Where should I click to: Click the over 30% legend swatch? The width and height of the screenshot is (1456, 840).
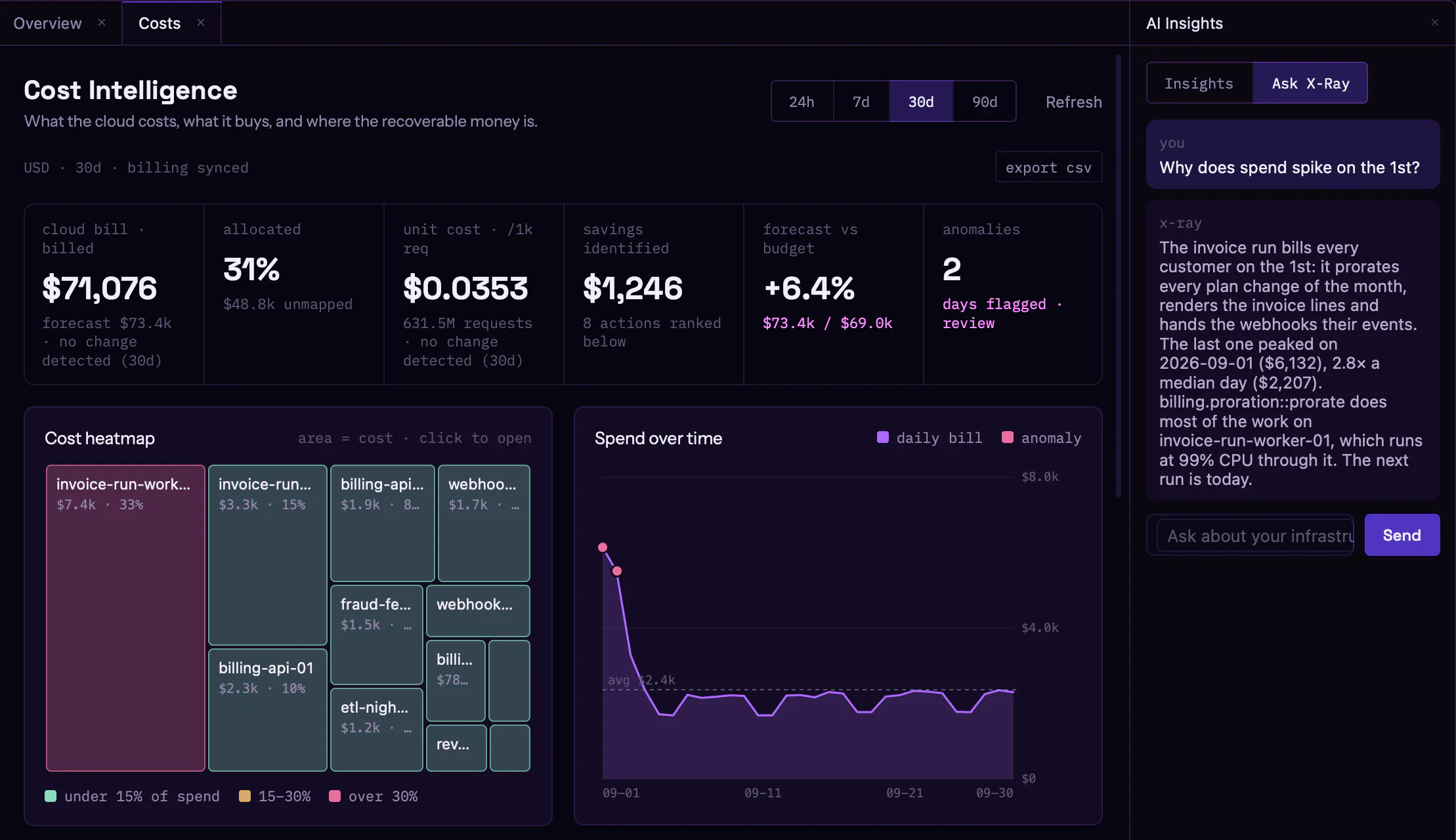tap(335, 796)
